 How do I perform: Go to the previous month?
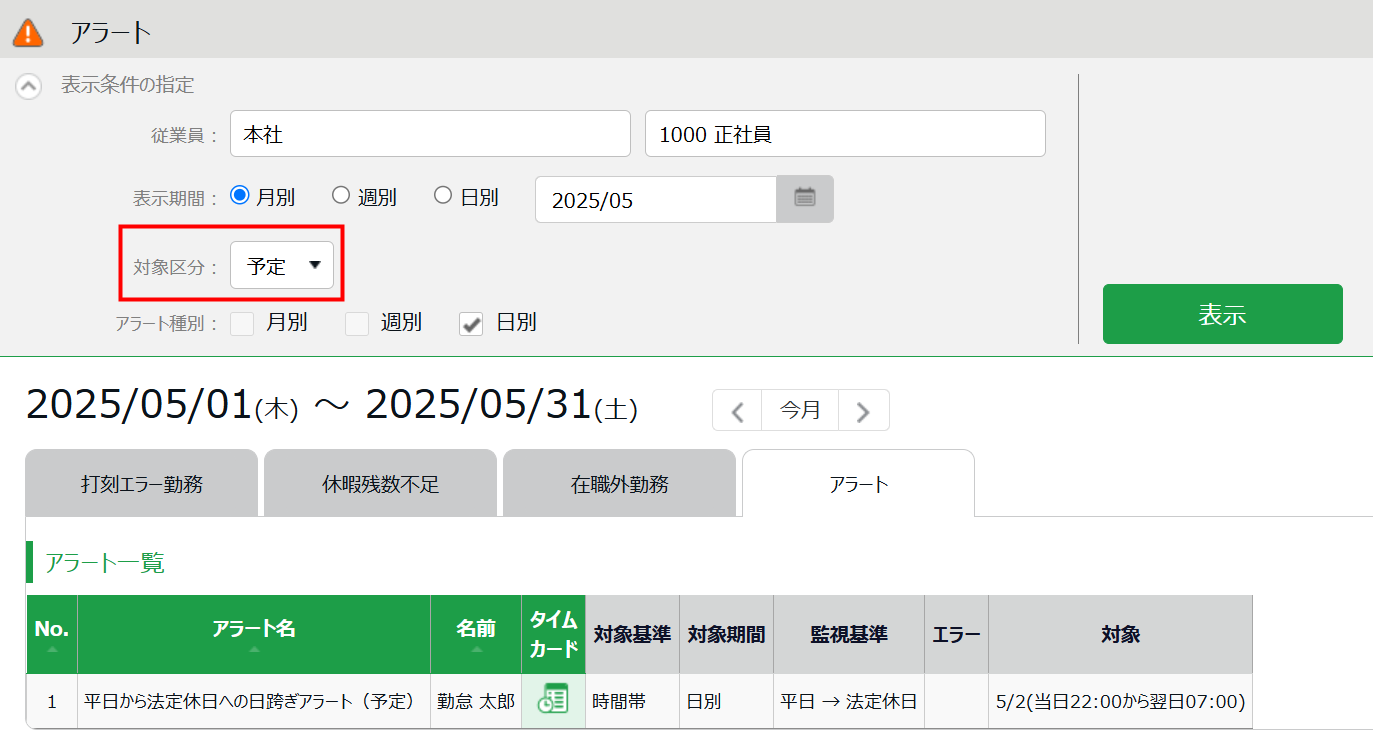pos(737,411)
